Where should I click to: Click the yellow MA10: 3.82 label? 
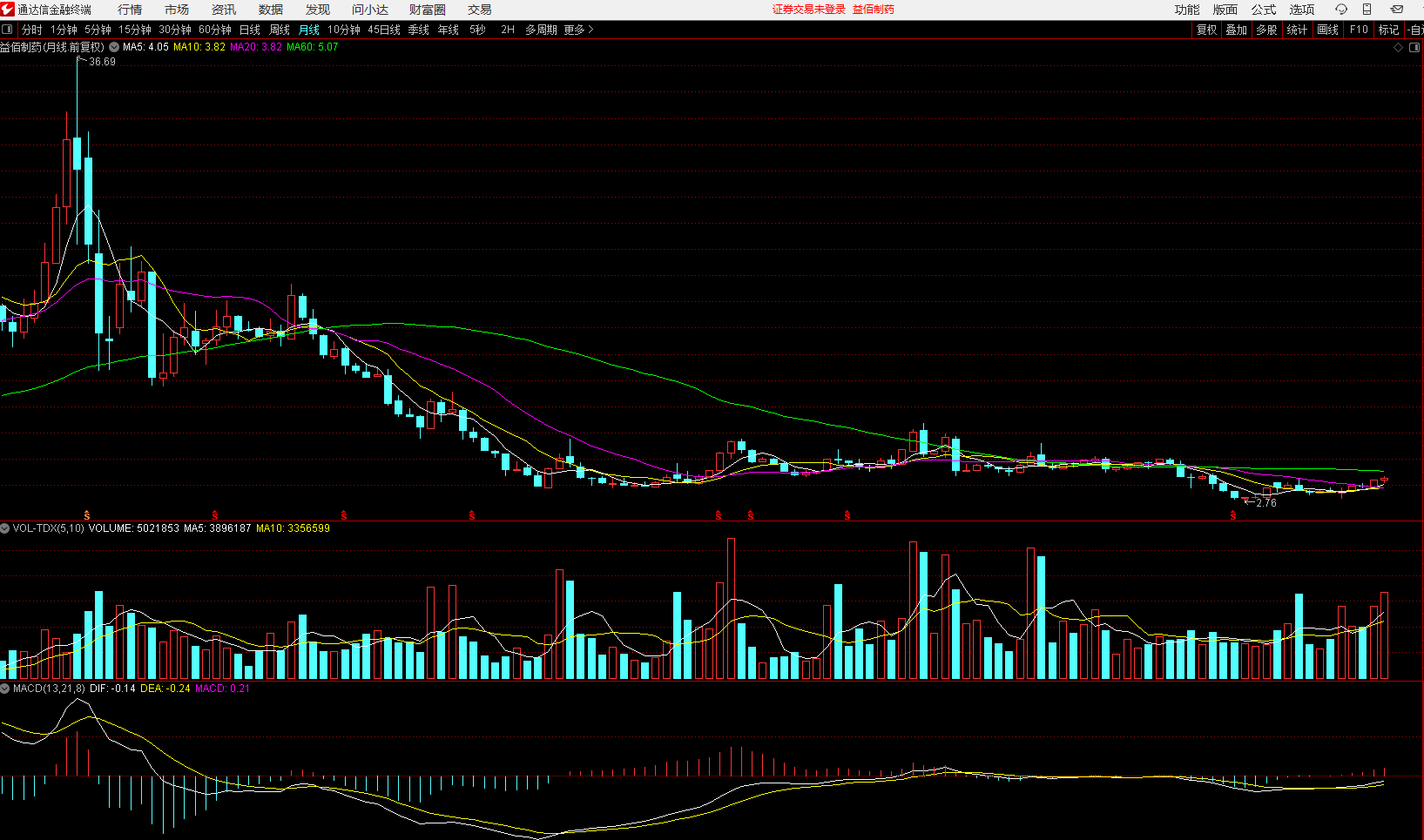pyautogui.click(x=199, y=47)
